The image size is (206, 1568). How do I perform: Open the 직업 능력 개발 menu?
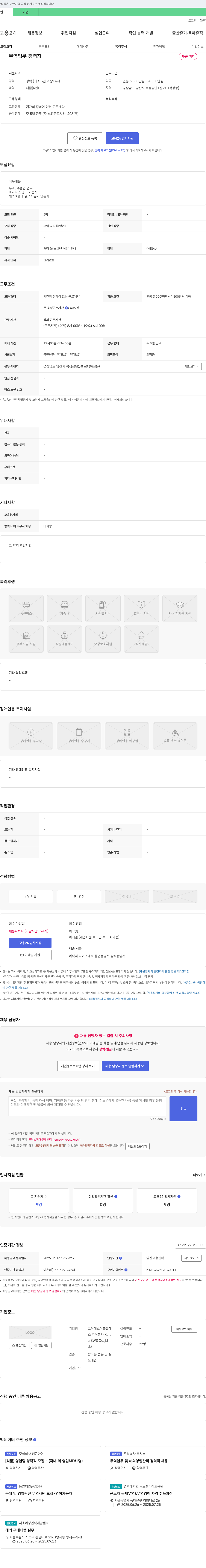tap(141, 33)
